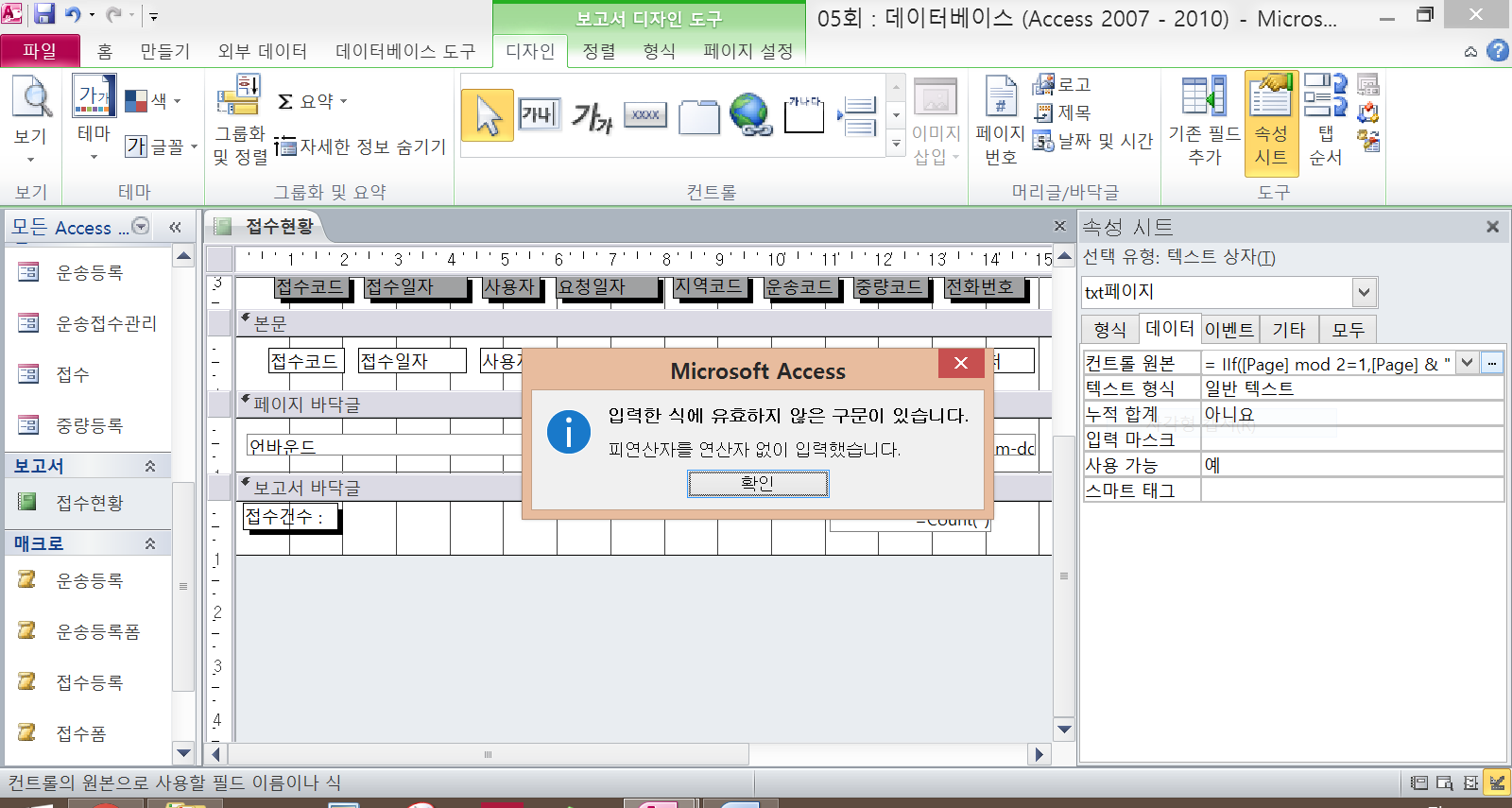
Task: Click the Tab Order icon
Action: click(x=1325, y=120)
